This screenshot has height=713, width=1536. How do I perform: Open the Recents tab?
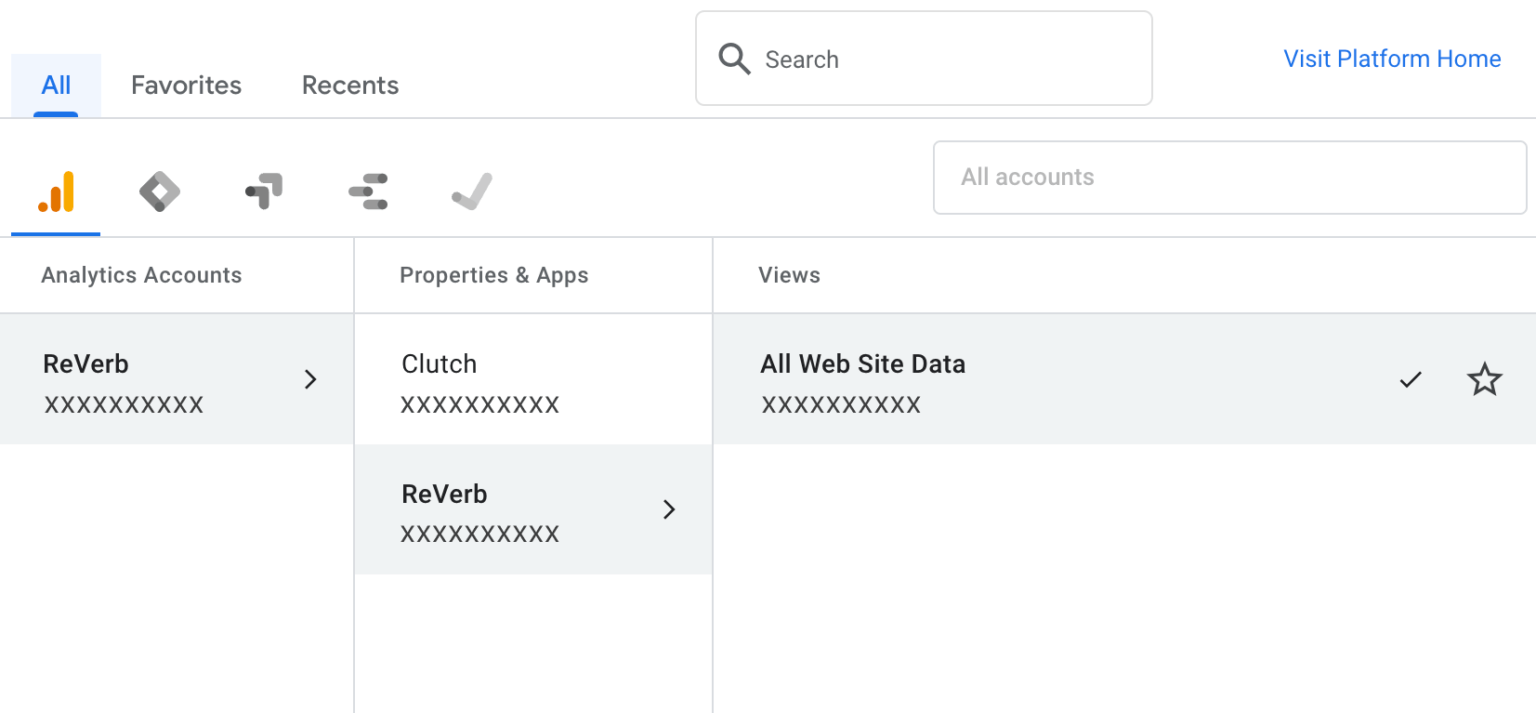pos(349,85)
